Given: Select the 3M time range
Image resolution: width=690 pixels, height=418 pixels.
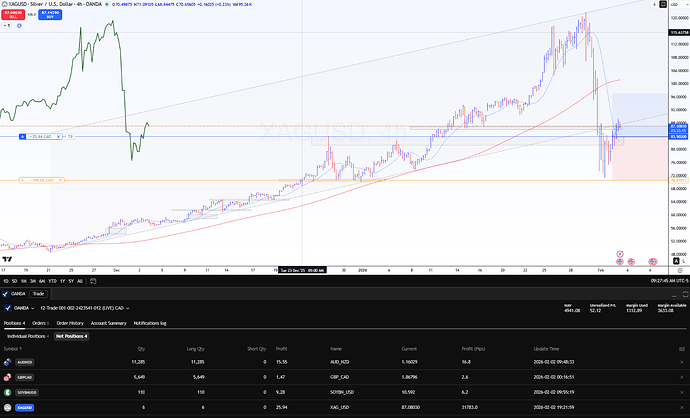Looking at the screenshot, I should click(33, 281).
